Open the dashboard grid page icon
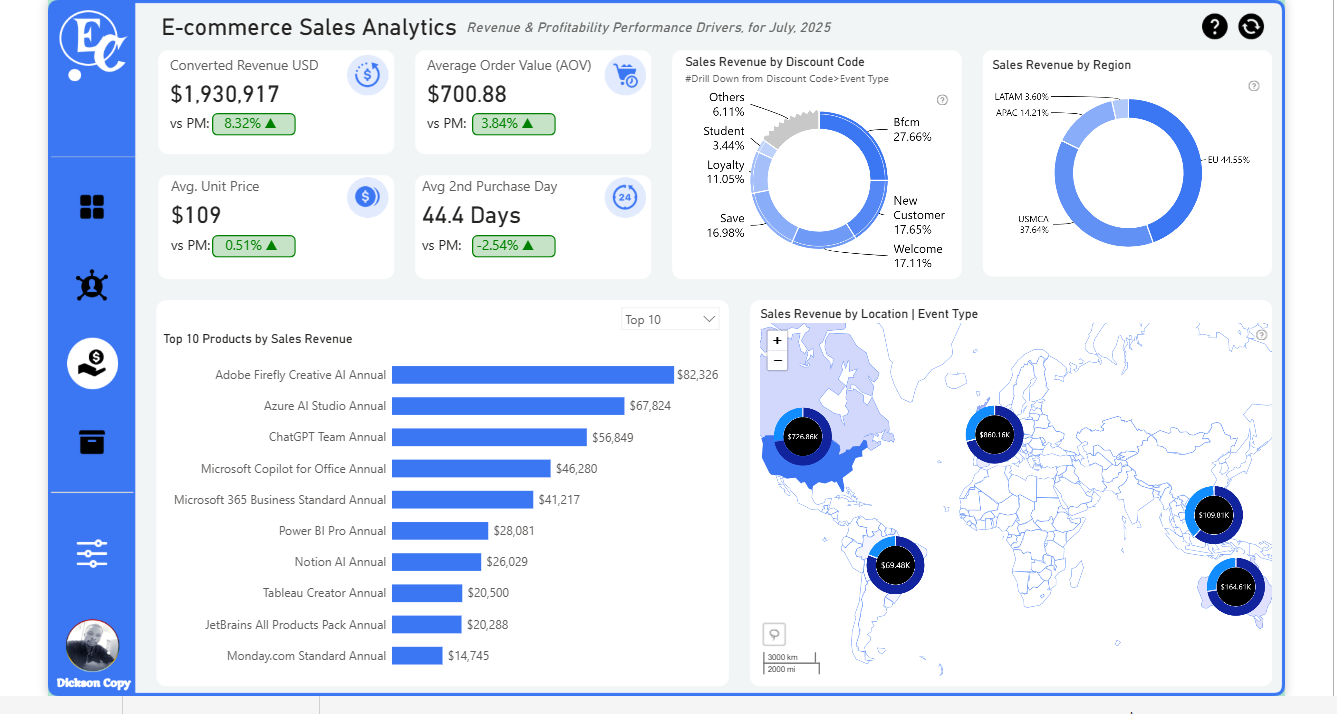The image size is (1337, 714). pyautogui.click(x=92, y=207)
